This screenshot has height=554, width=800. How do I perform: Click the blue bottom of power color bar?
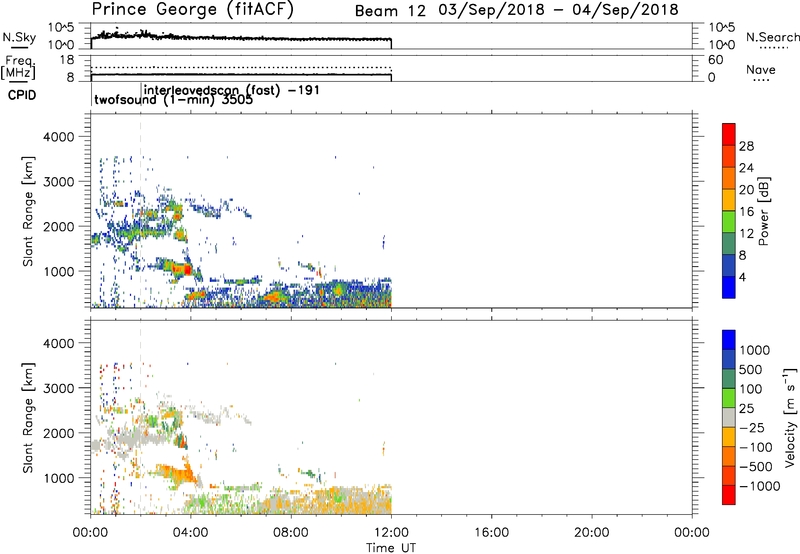(x=729, y=287)
